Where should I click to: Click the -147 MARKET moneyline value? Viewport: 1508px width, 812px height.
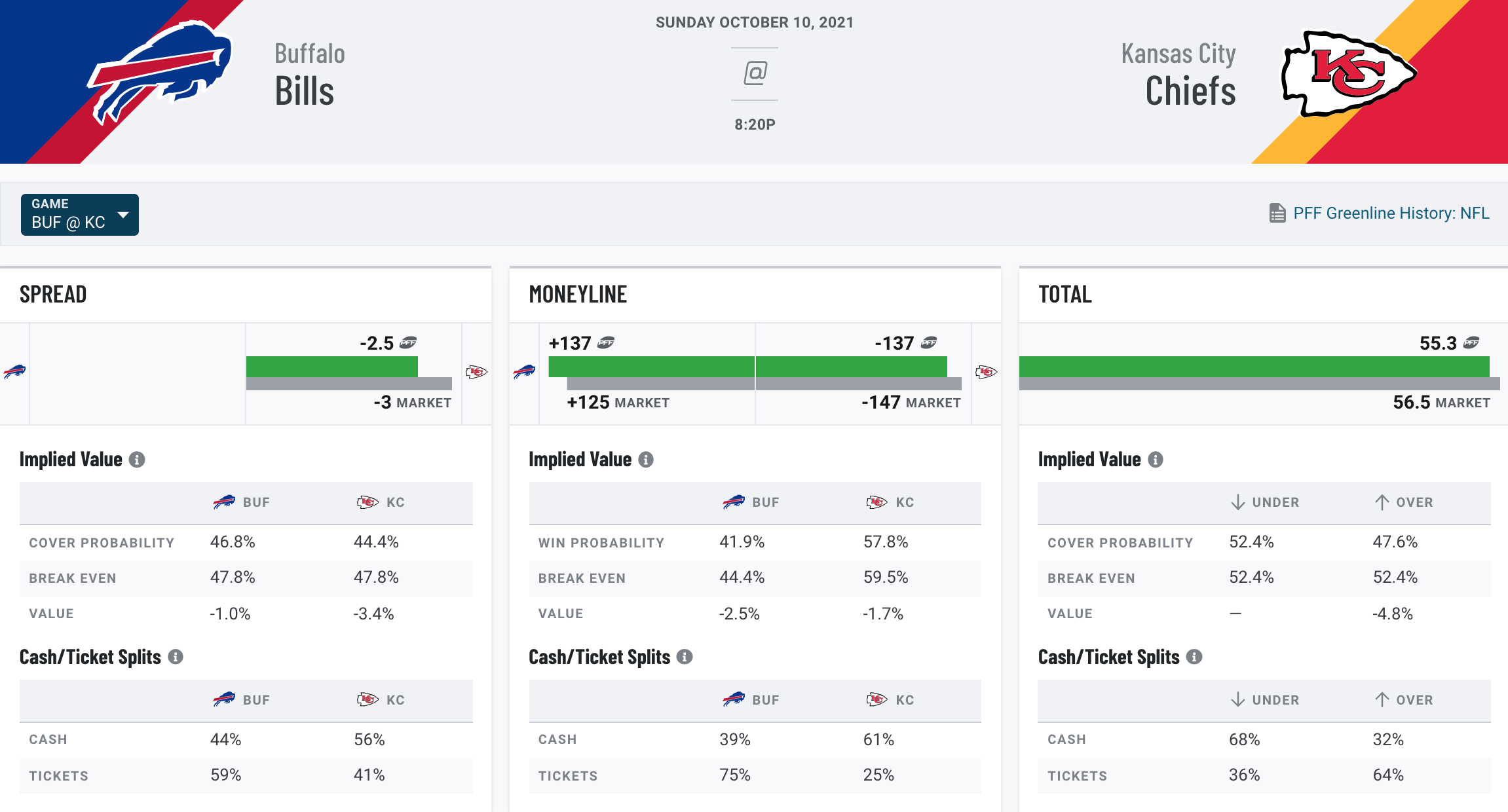(x=911, y=402)
